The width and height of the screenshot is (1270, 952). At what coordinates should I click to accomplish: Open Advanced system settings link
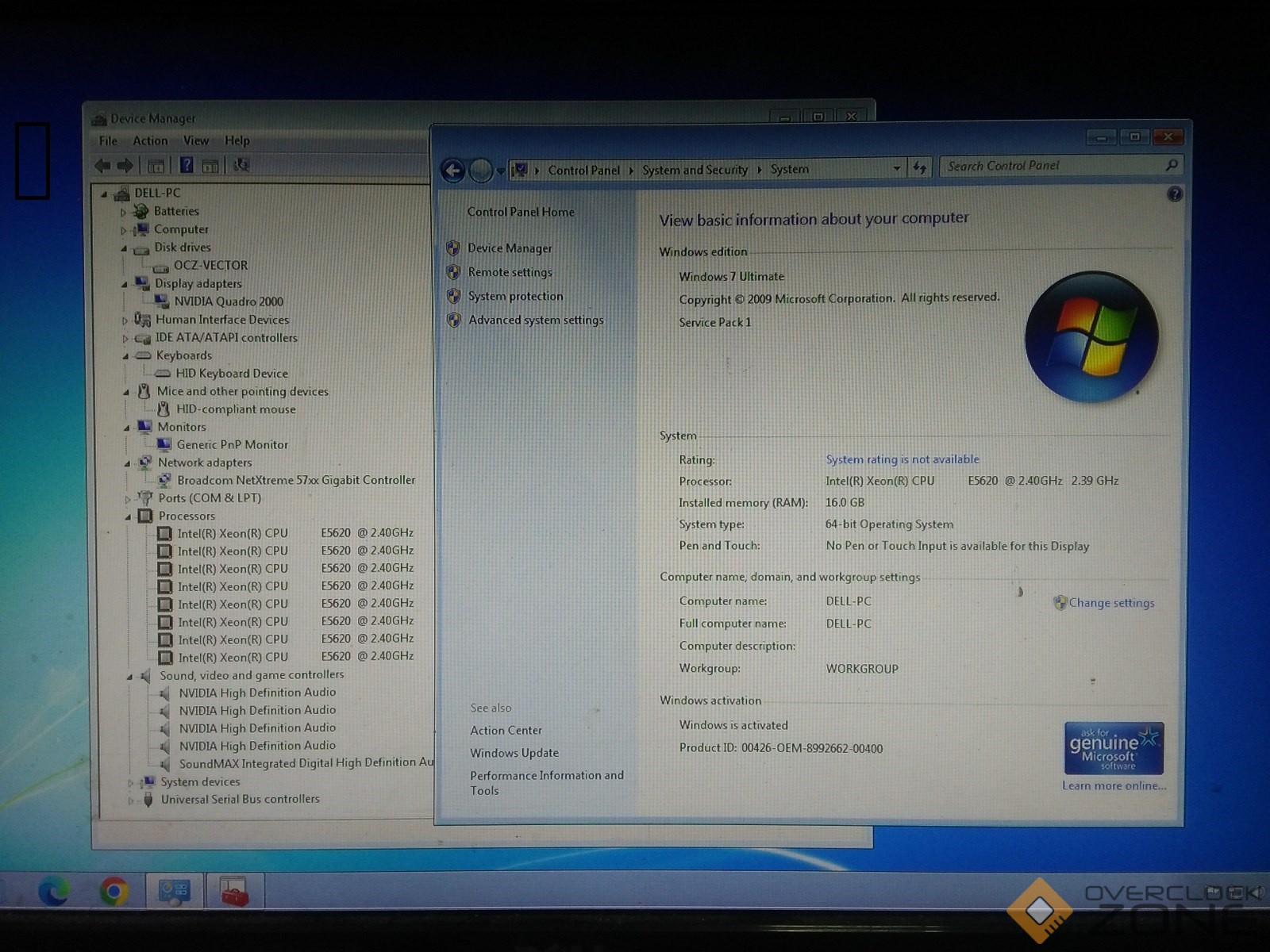click(x=536, y=321)
